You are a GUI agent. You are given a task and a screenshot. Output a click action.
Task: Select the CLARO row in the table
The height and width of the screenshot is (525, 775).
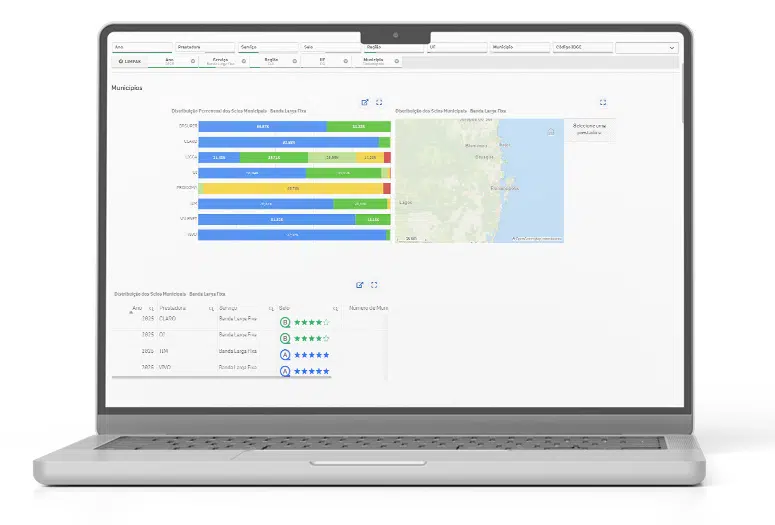tap(175, 320)
